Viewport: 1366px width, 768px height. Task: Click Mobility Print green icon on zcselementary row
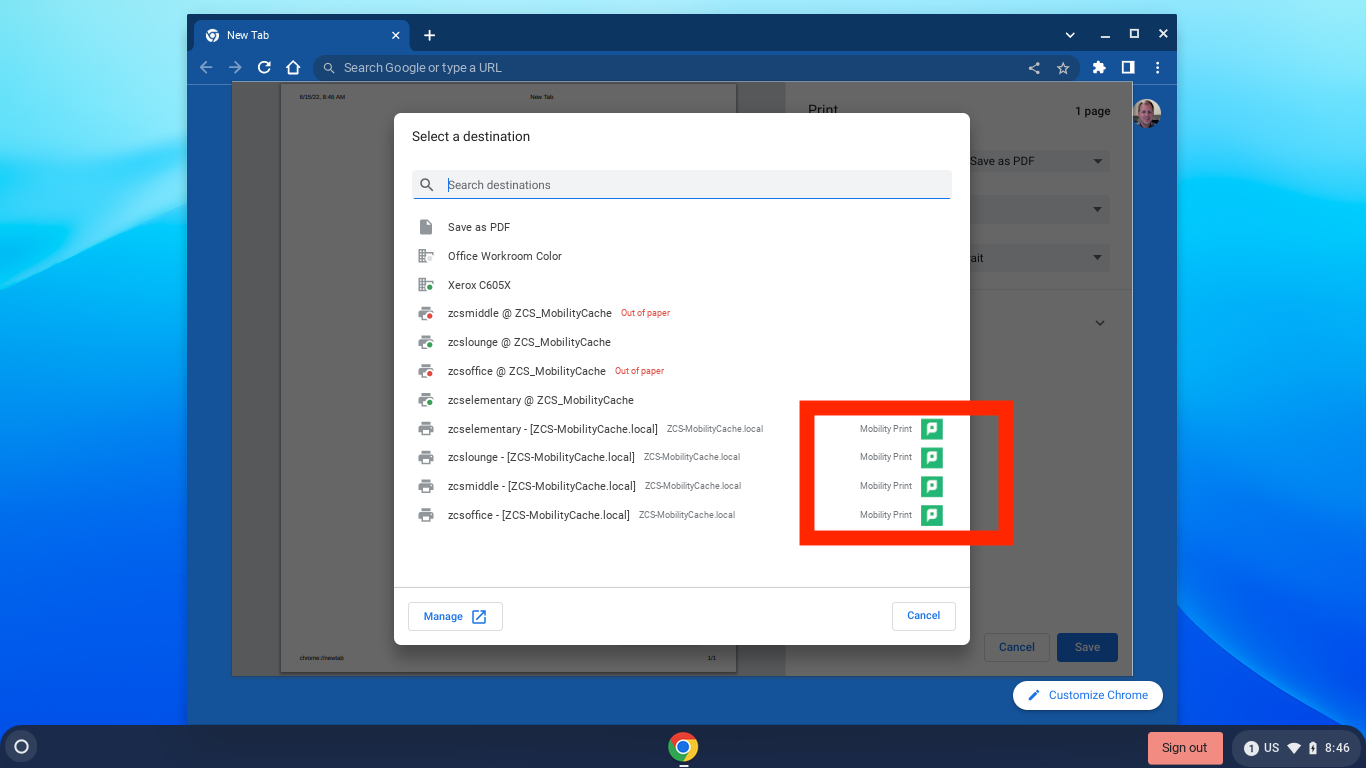coord(932,429)
